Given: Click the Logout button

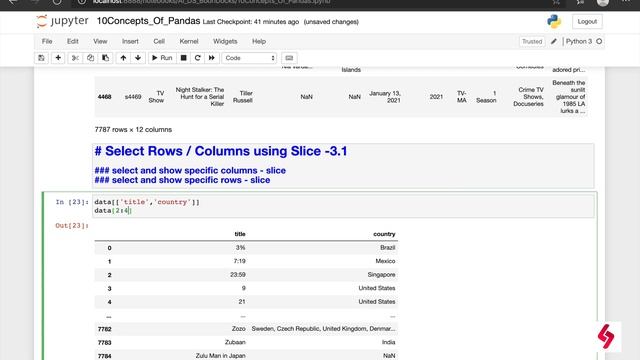Looking at the screenshot, I should (587, 21).
